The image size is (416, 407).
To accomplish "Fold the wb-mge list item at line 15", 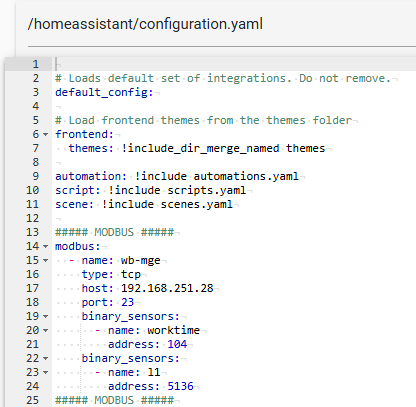I will tap(45, 260).
